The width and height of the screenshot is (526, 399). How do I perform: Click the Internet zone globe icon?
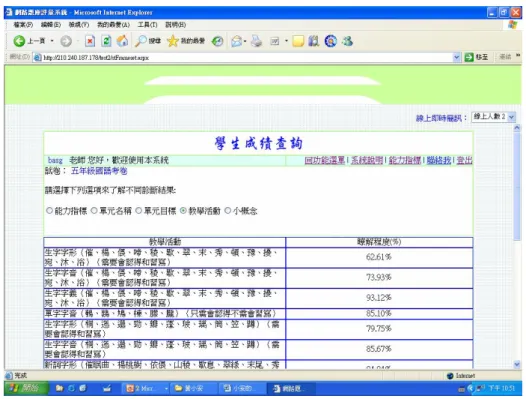coord(450,376)
